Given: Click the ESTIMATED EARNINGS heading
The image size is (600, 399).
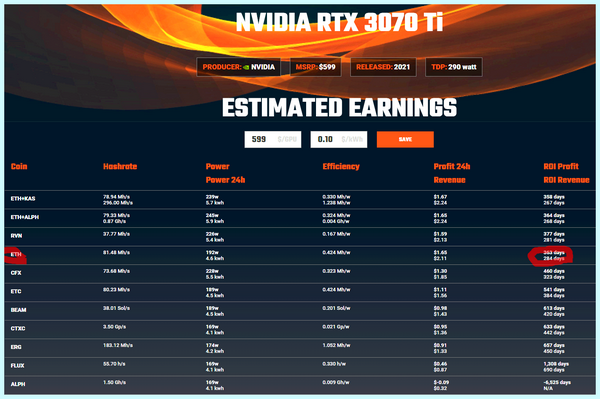Looking at the screenshot, I should click(x=339, y=107).
